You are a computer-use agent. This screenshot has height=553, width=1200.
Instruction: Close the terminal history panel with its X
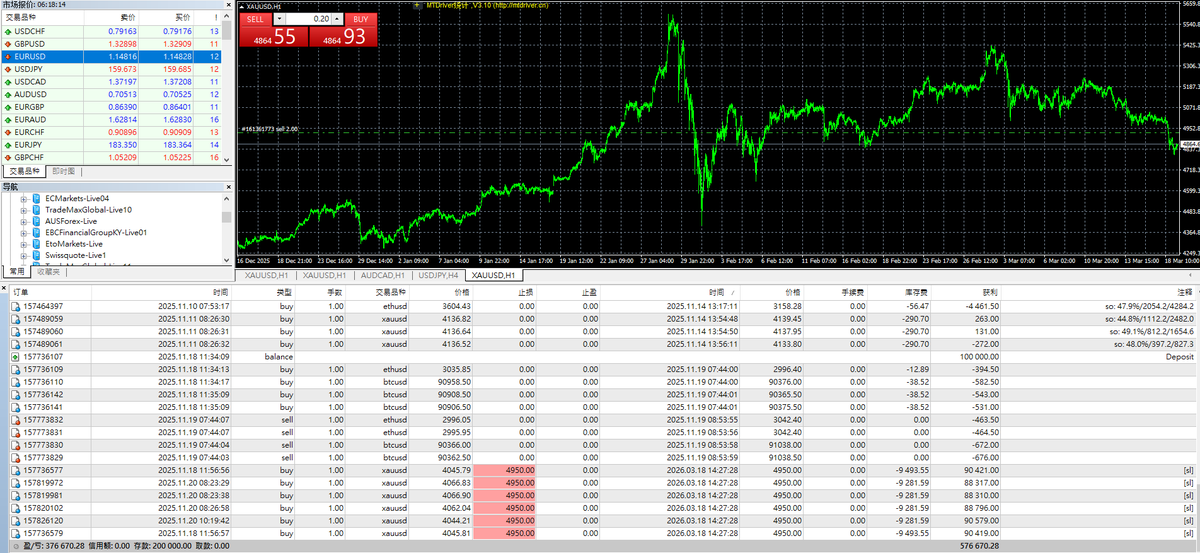click(4, 290)
